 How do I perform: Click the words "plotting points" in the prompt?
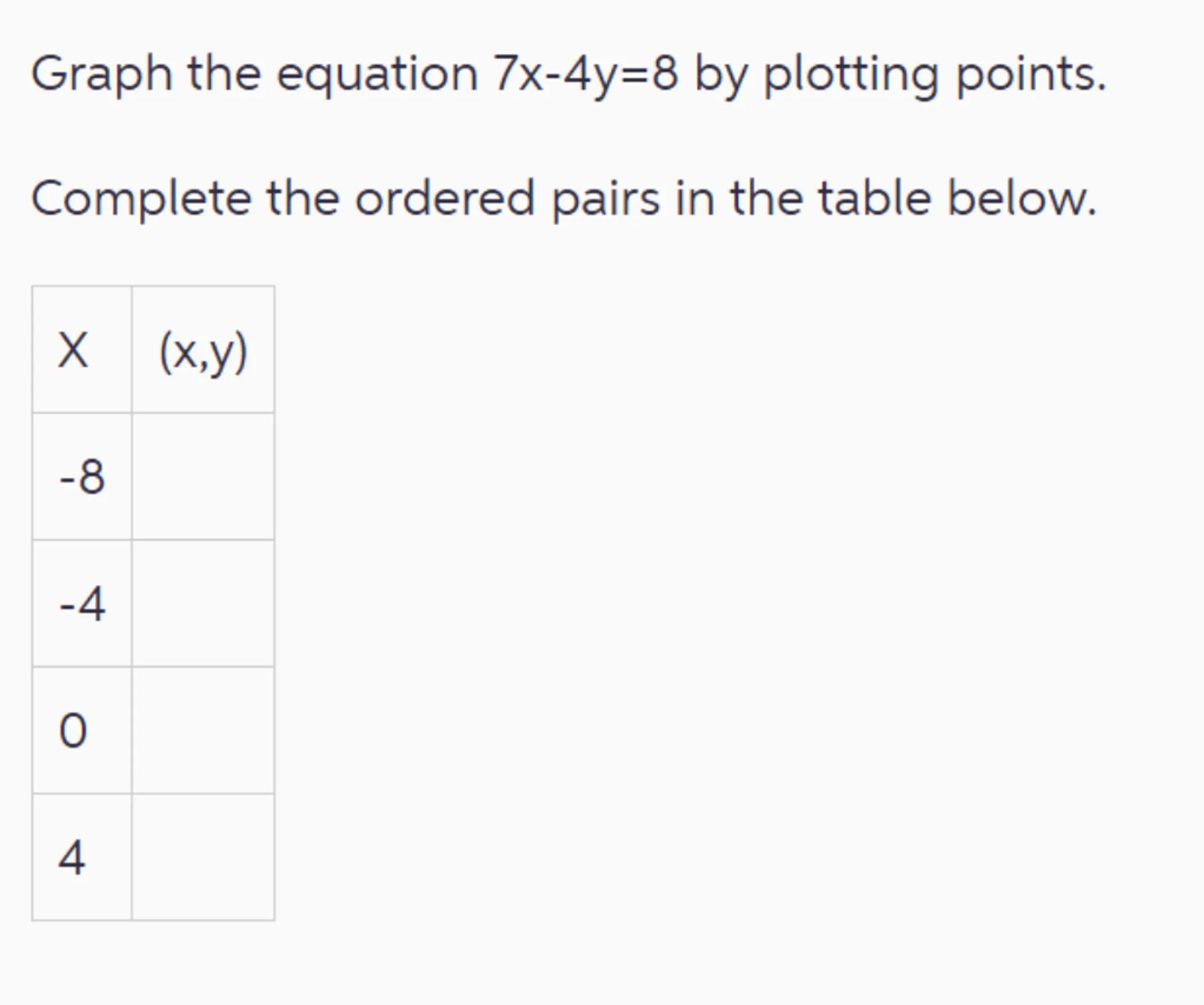pyautogui.click(x=934, y=74)
